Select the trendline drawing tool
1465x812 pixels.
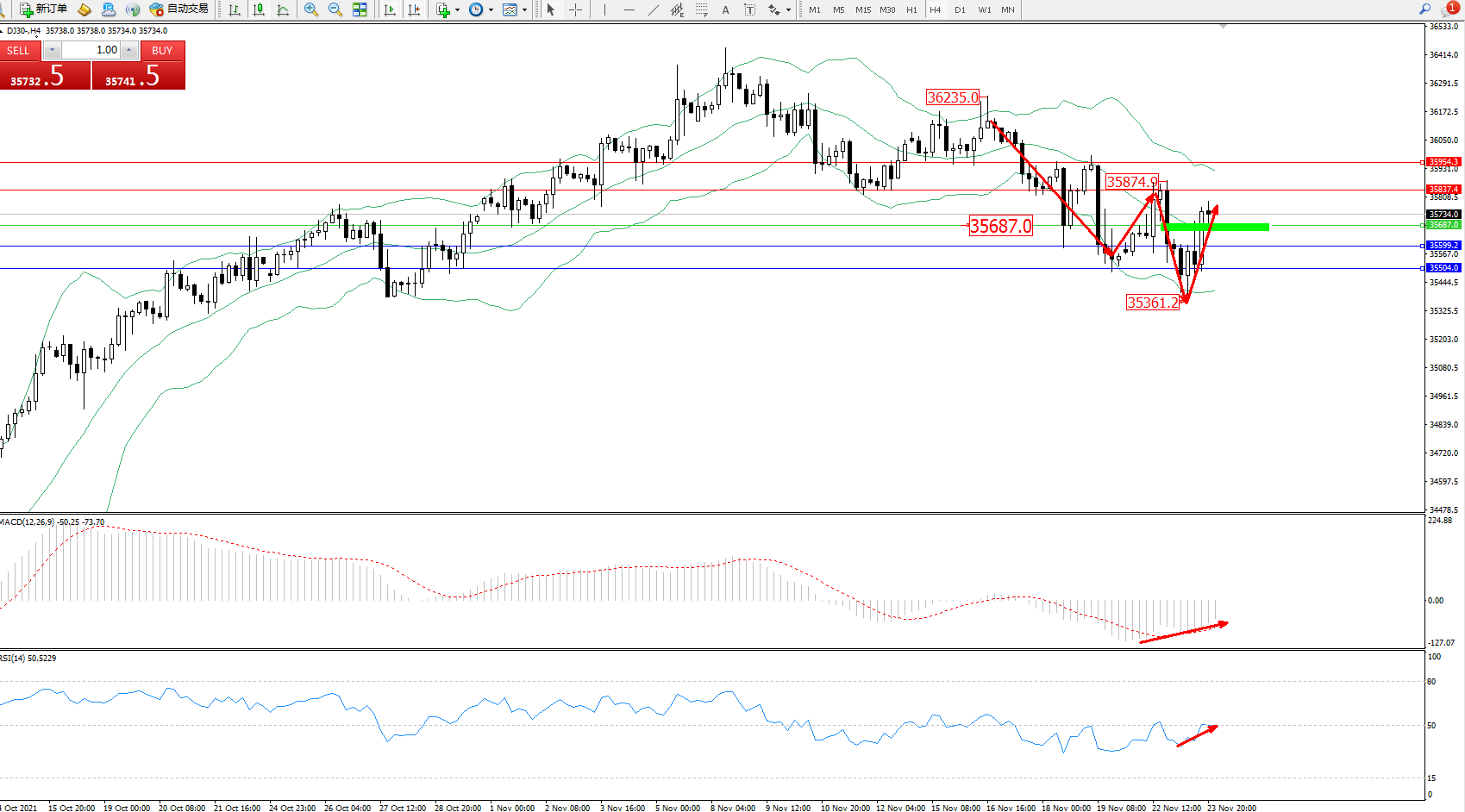pyautogui.click(x=653, y=9)
